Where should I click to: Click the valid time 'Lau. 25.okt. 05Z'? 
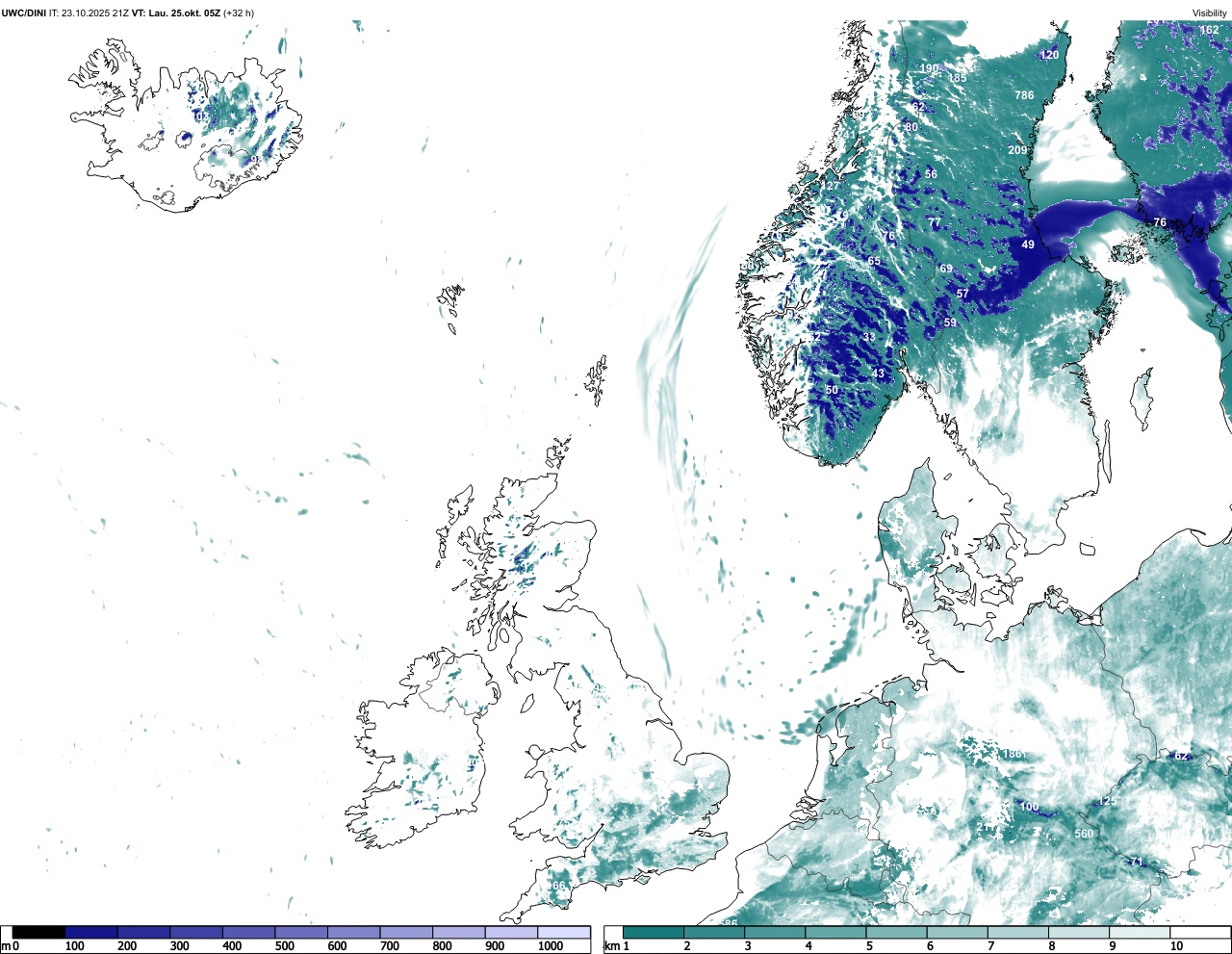click(184, 13)
